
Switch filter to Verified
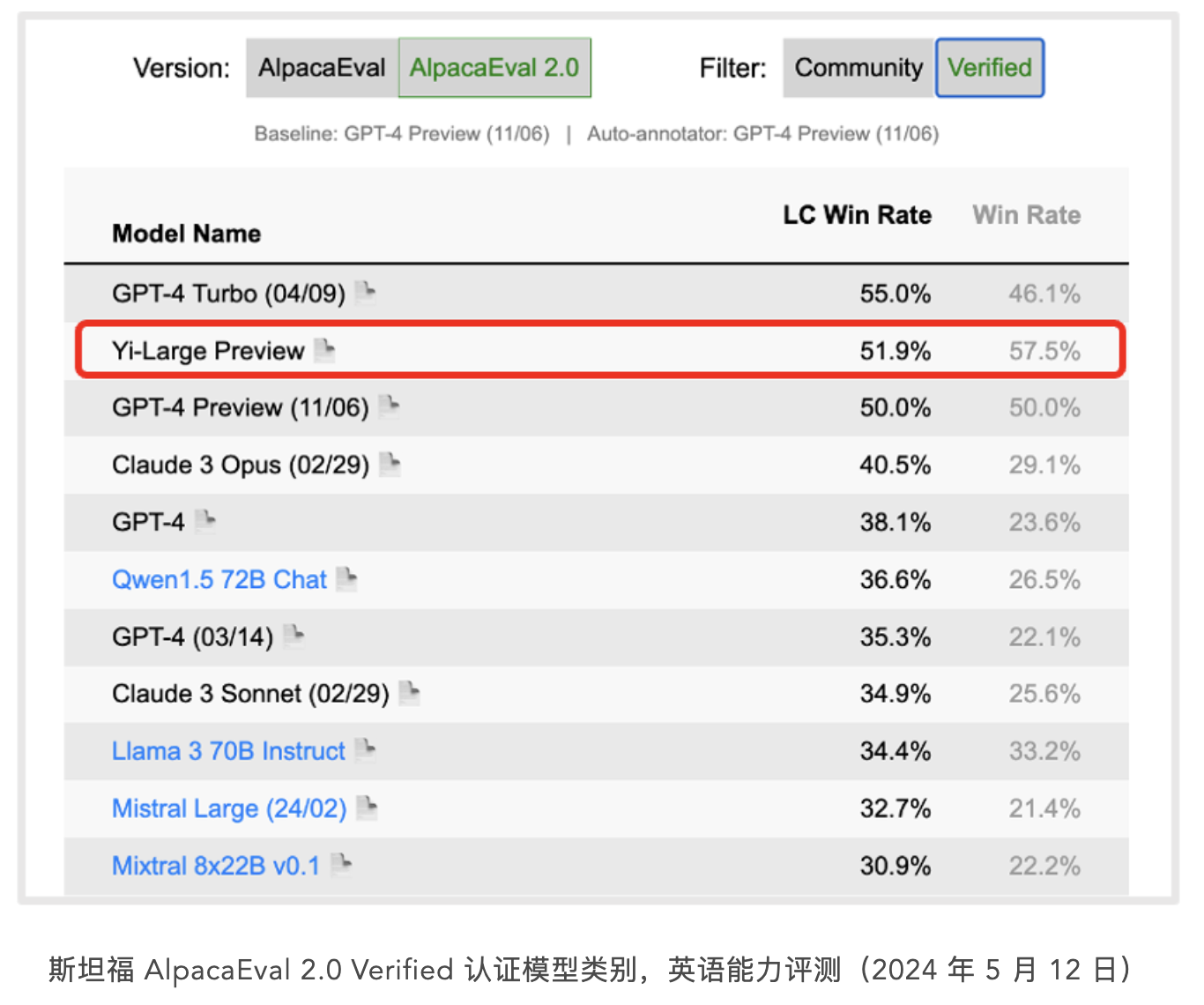pos(990,68)
